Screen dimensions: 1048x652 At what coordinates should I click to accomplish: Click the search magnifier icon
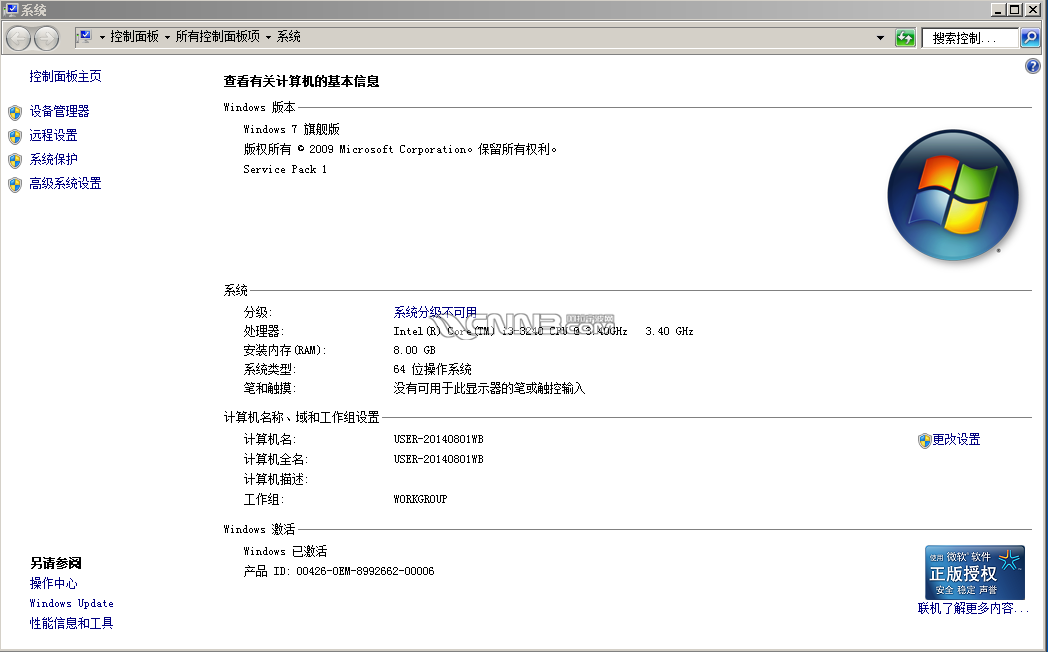[1030, 38]
